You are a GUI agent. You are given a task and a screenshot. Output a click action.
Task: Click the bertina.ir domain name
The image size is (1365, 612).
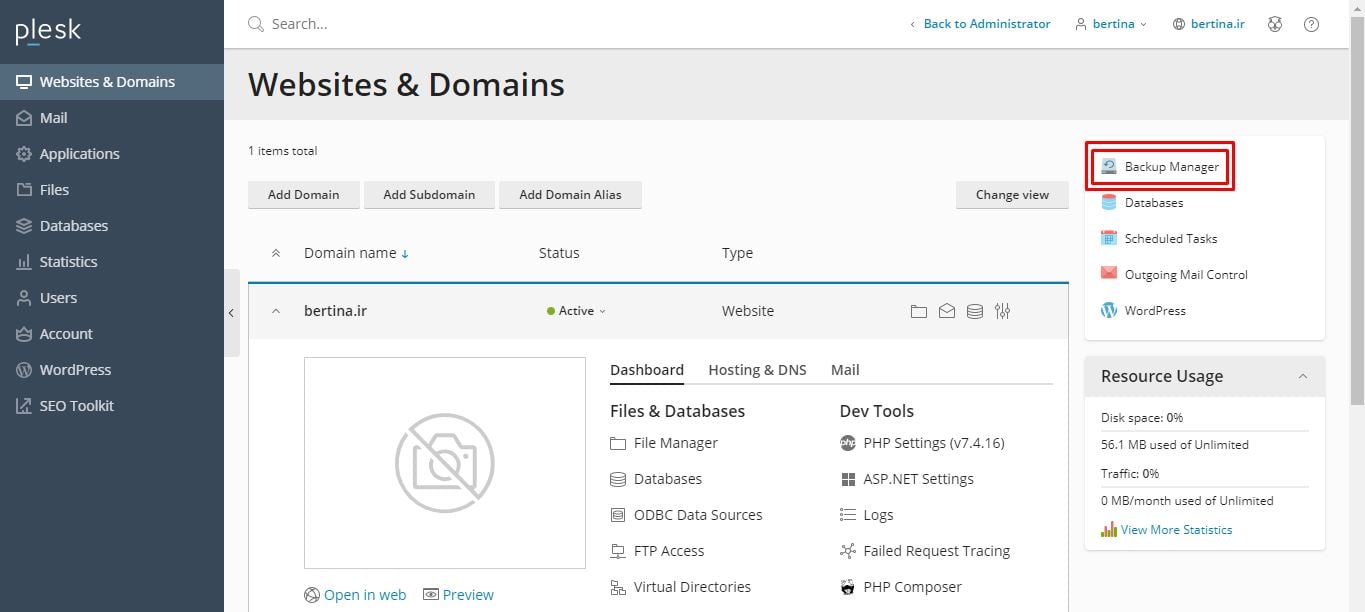[x=335, y=311]
